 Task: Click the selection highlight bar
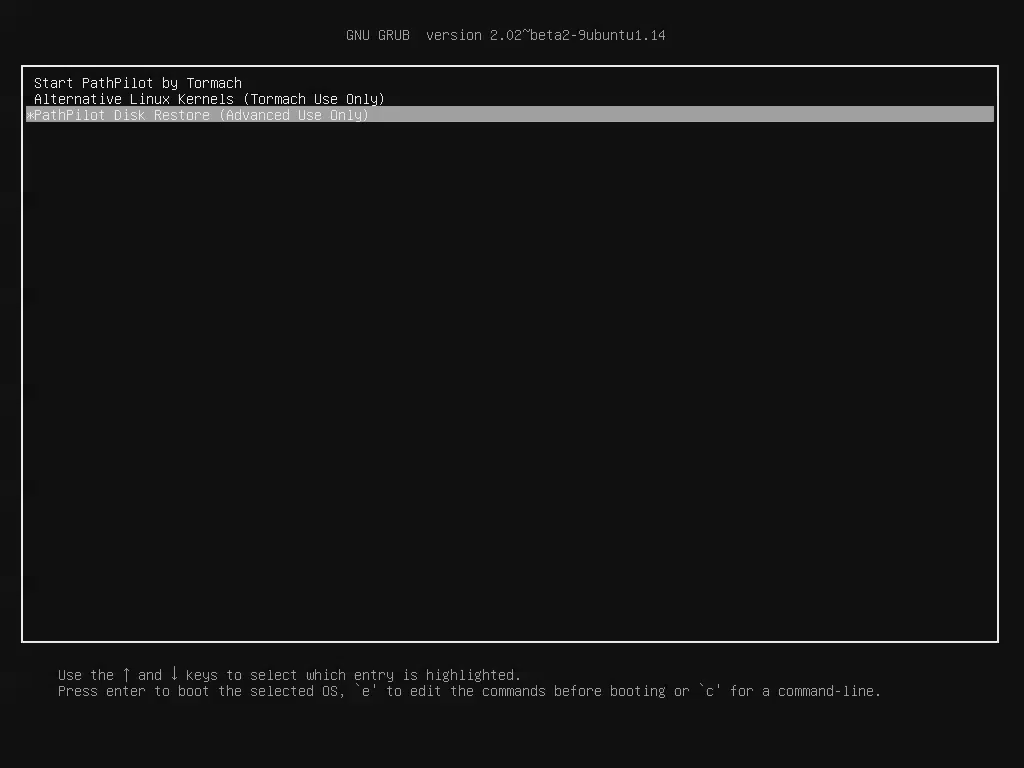pyautogui.click(x=600, y=115)
